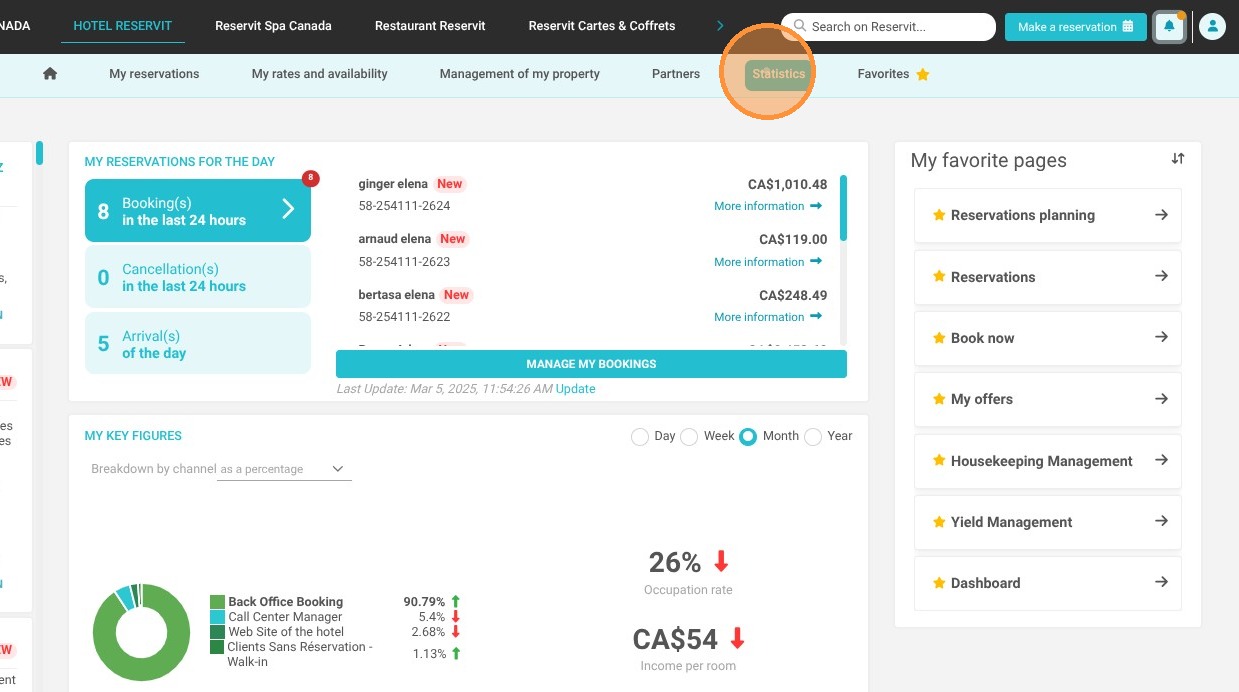Open My rates and availability menu
The width and height of the screenshot is (1239, 692).
click(x=319, y=74)
